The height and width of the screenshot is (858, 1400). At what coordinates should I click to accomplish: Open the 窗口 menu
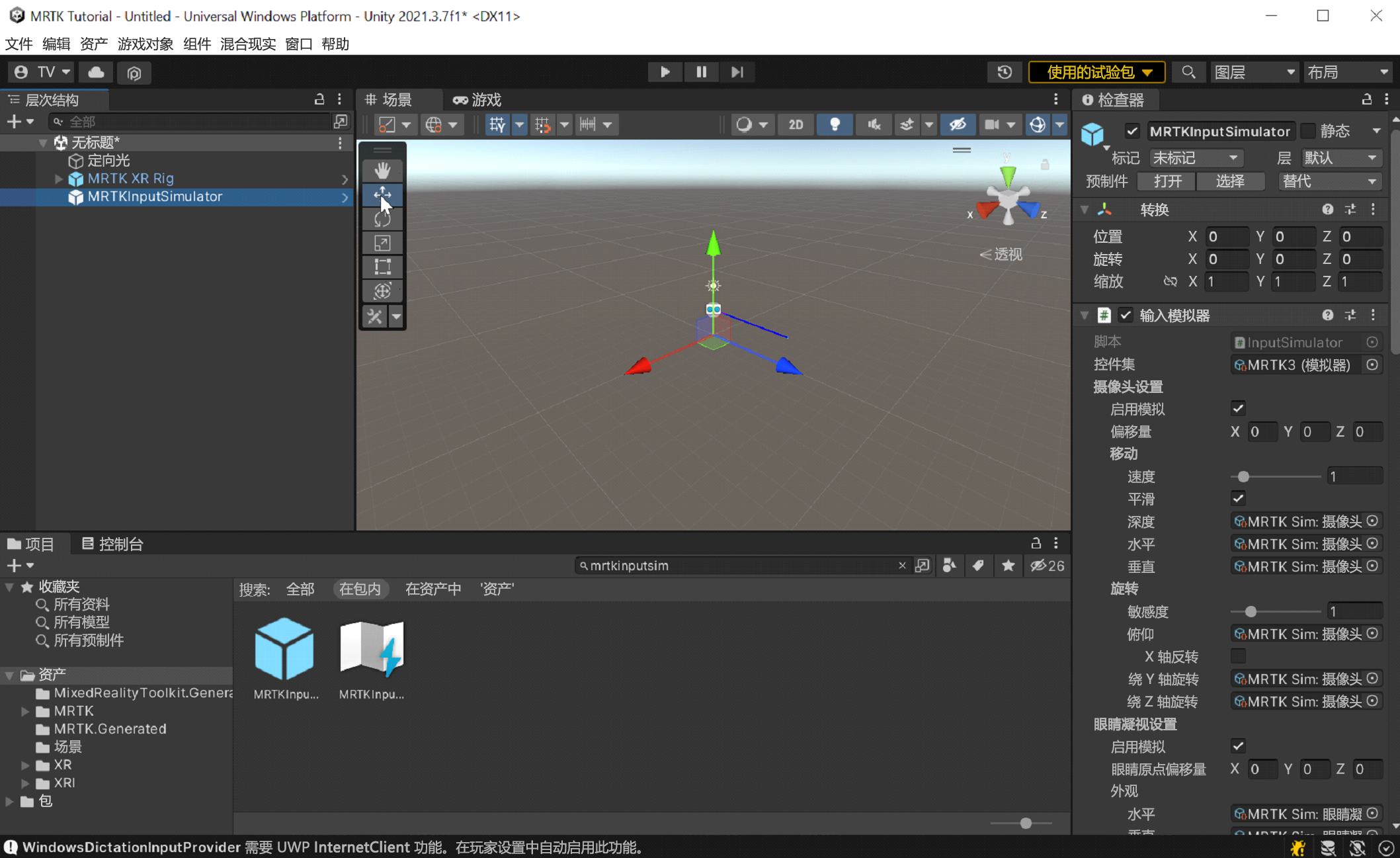[298, 44]
